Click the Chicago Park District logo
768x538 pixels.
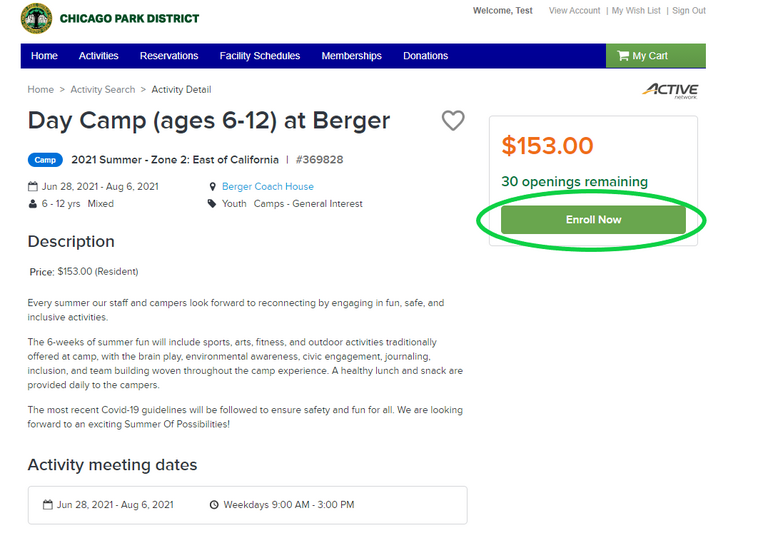[37, 18]
